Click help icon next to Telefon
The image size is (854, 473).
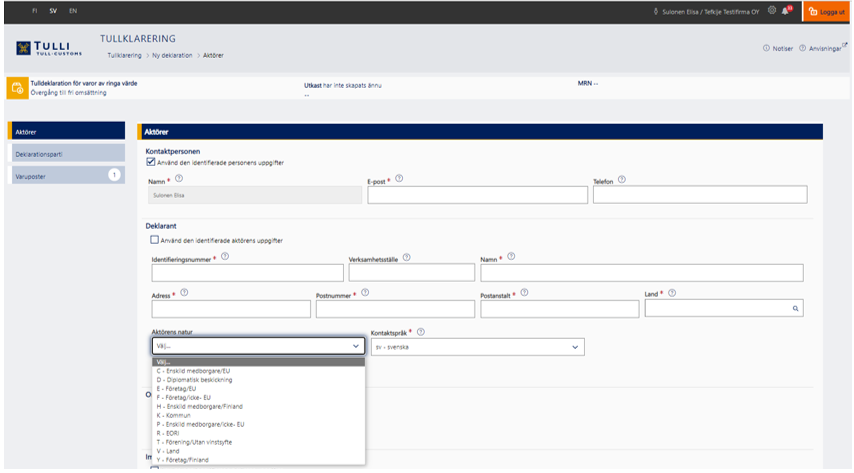pos(622,180)
